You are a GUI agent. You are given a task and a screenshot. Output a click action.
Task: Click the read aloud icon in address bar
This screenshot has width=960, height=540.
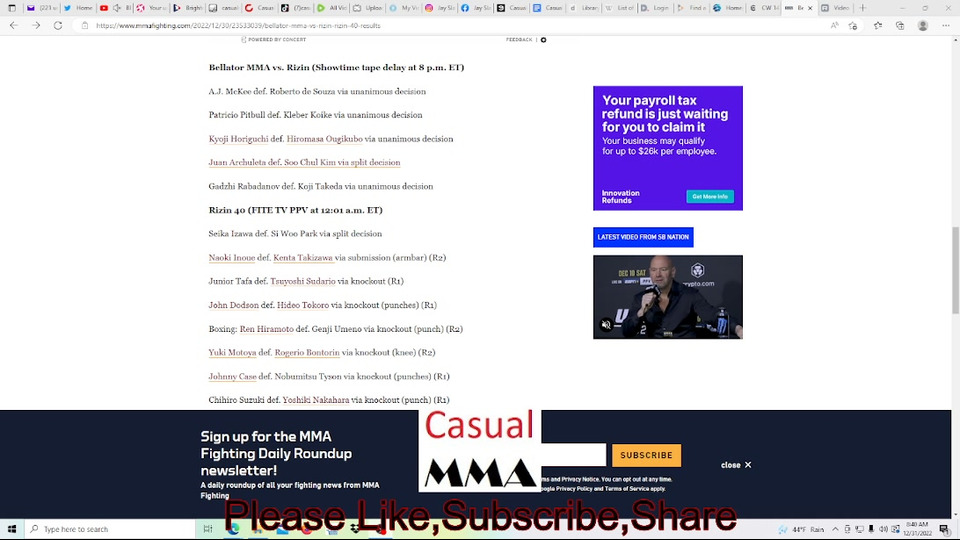(x=834, y=26)
